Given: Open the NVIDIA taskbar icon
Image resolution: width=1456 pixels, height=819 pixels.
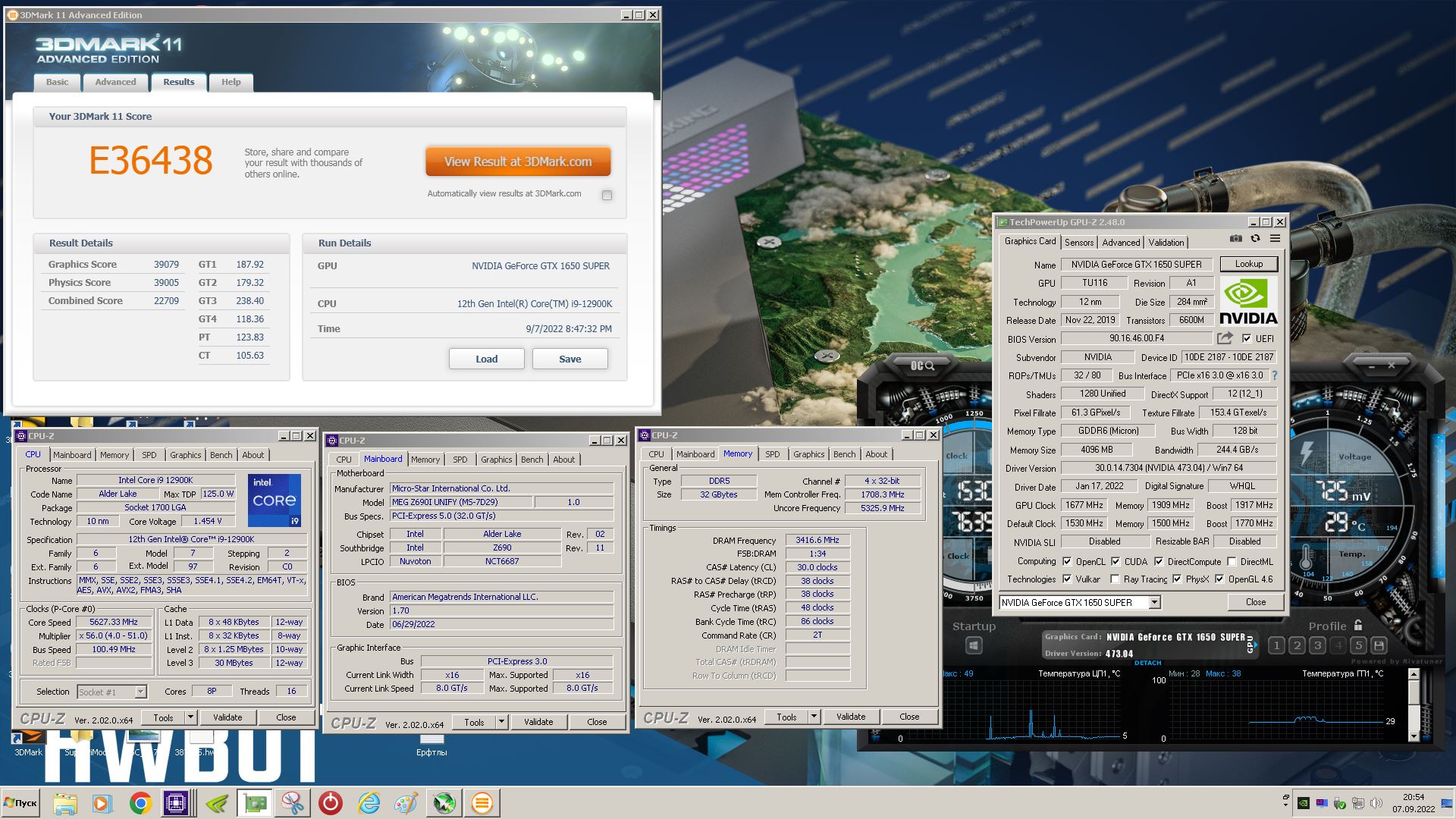Looking at the screenshot, I should pos(217,803).
